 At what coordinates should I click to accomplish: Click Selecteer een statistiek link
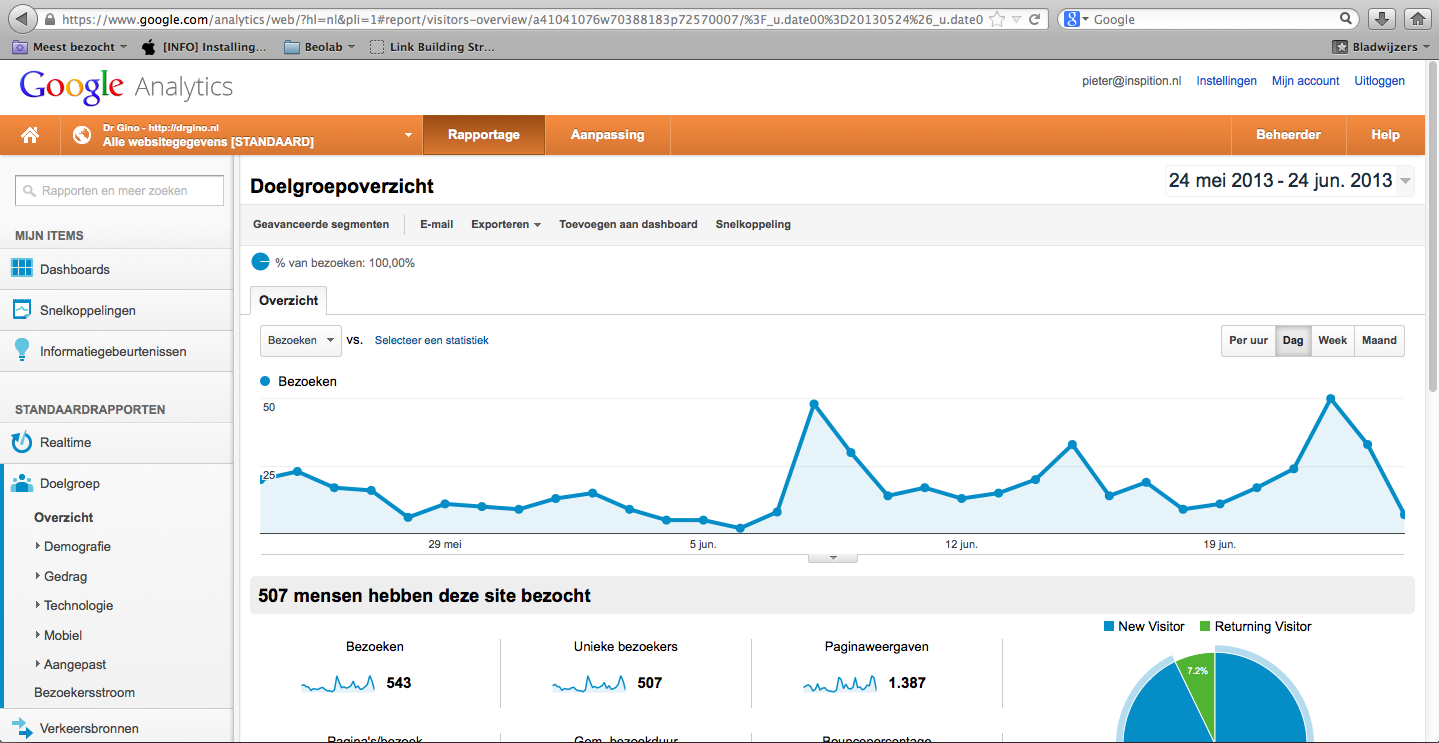(x=432, y=340)
